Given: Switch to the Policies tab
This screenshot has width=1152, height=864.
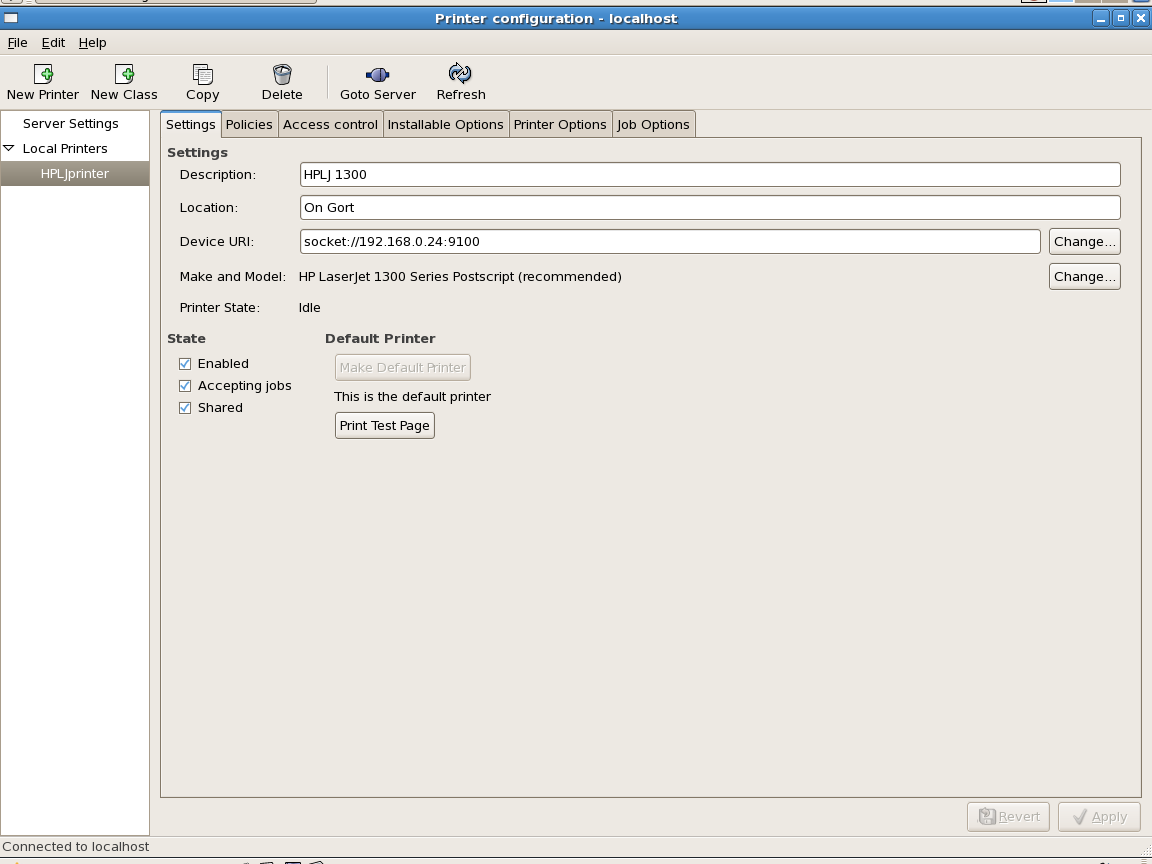Looking at the screenshot, I should coord(249,125).
